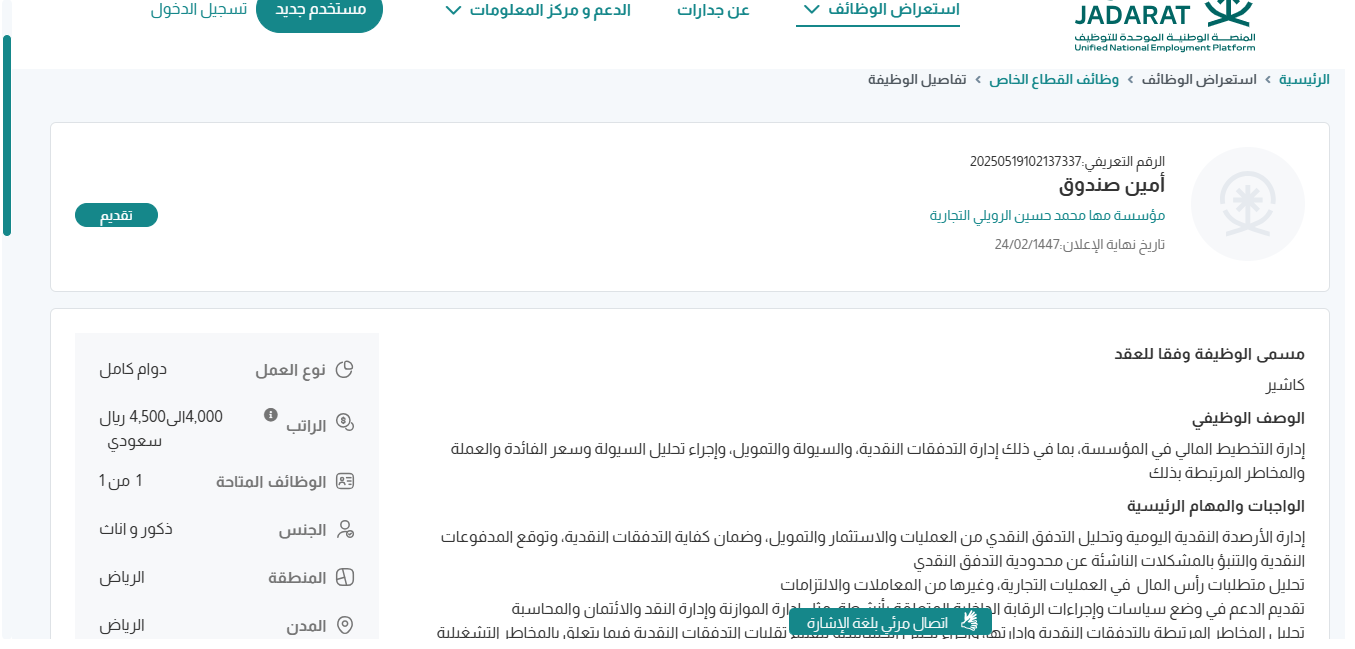
Task: Click the salary value 4,000 to 4,500
Action: point(161,428)
